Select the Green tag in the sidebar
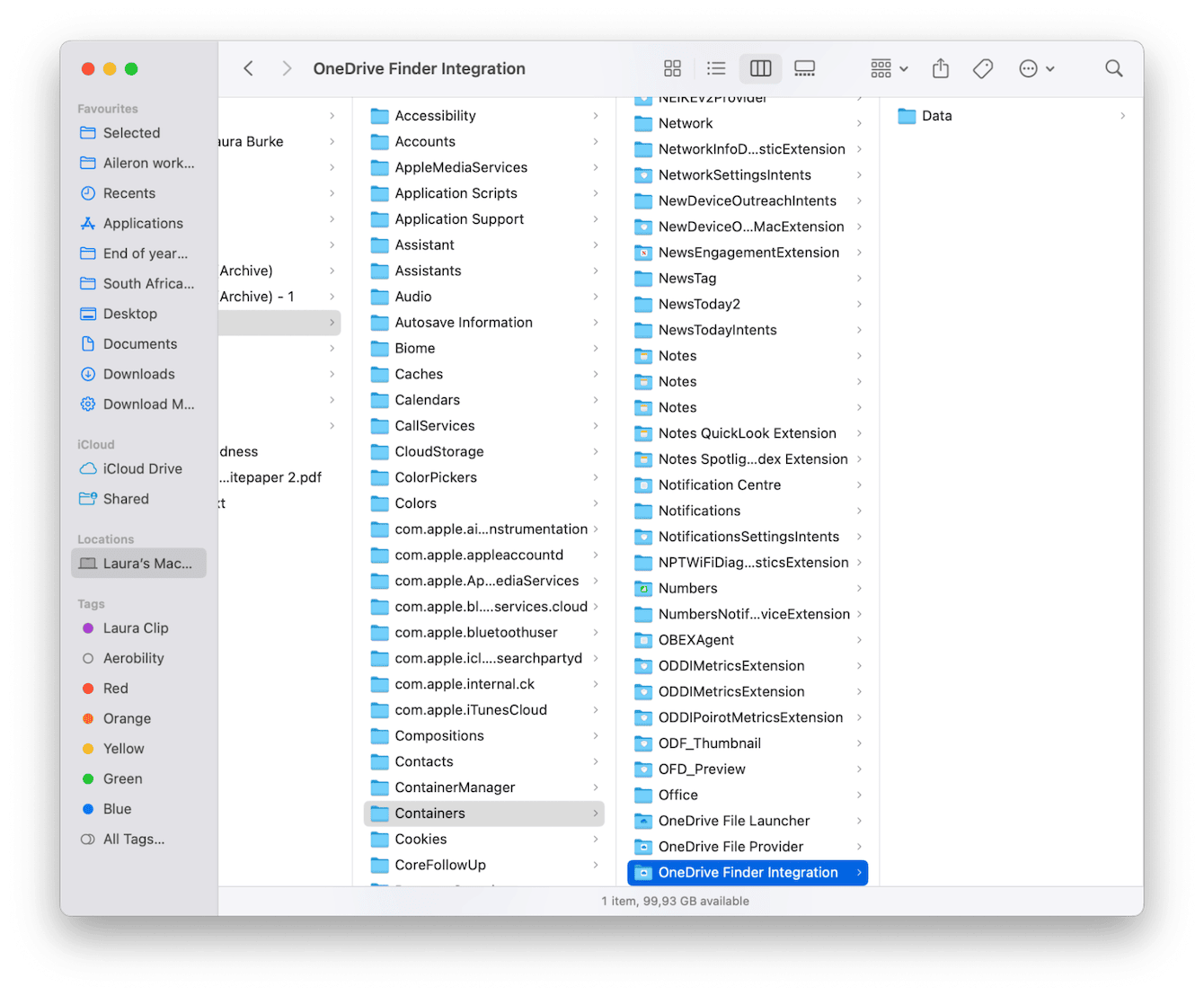Viewport: 1204px width, 996px height. pyautogui.click(x=122, y=778)
